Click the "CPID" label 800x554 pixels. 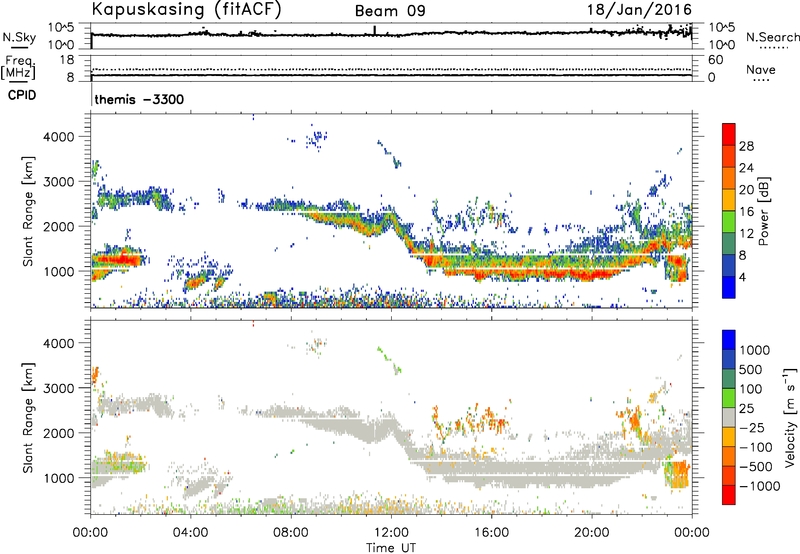[22, 95]
